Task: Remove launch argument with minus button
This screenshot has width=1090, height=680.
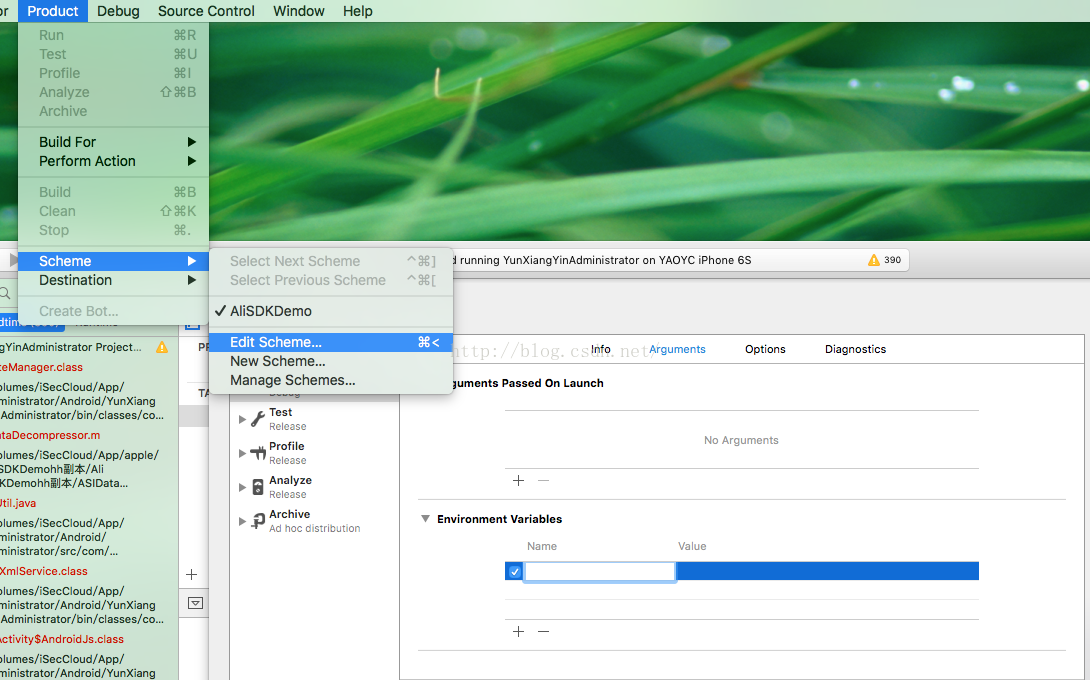Action: click(544, 480)
